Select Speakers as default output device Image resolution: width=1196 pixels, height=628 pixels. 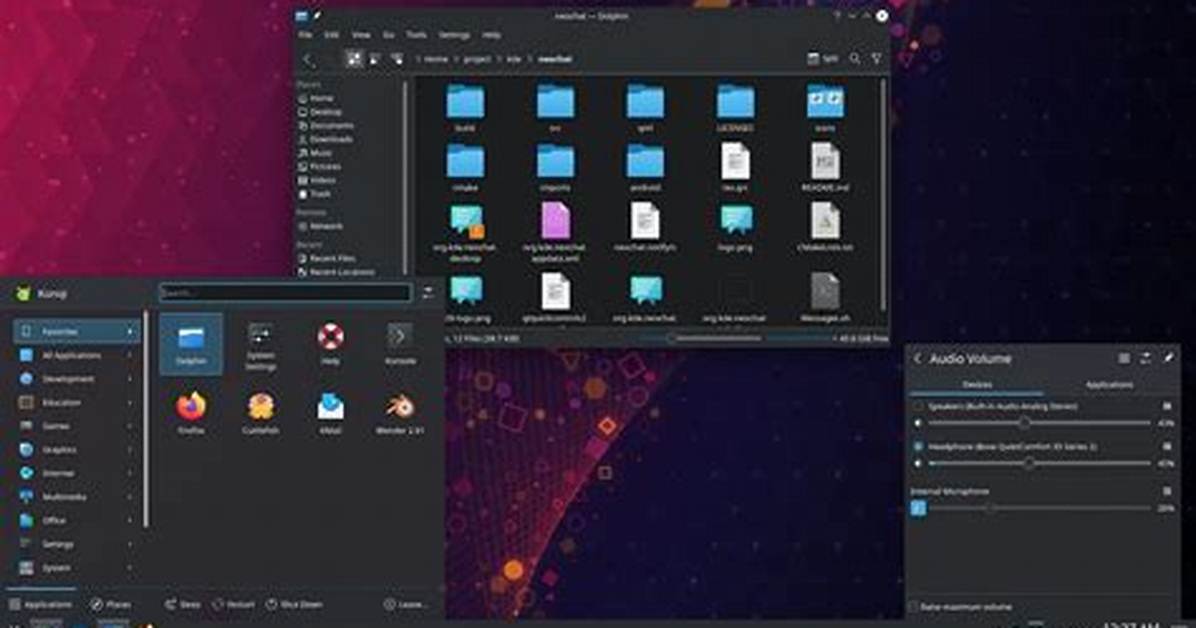click(x=918, y=407)
